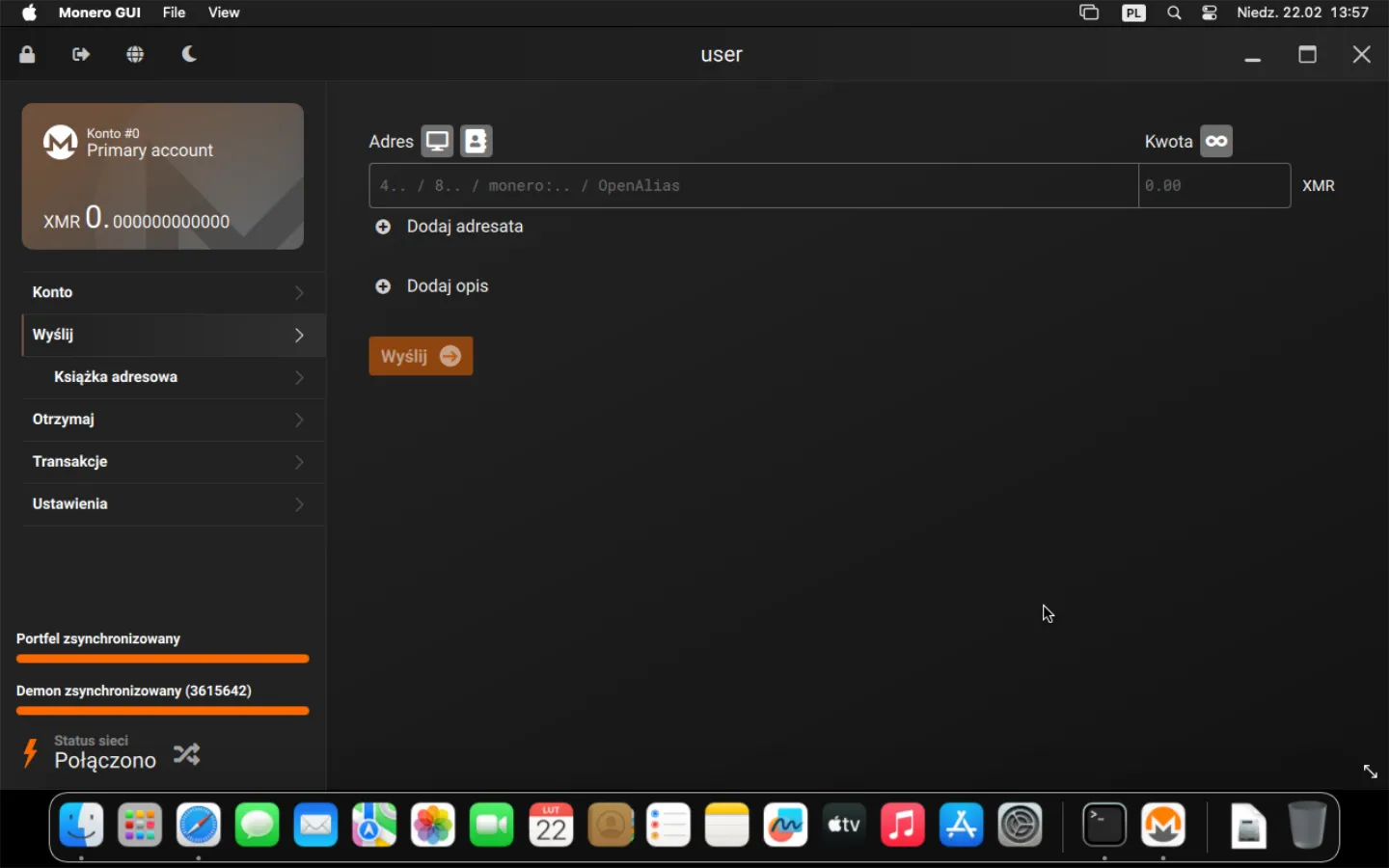Resolve address using the monitor icon

point(437,141)
